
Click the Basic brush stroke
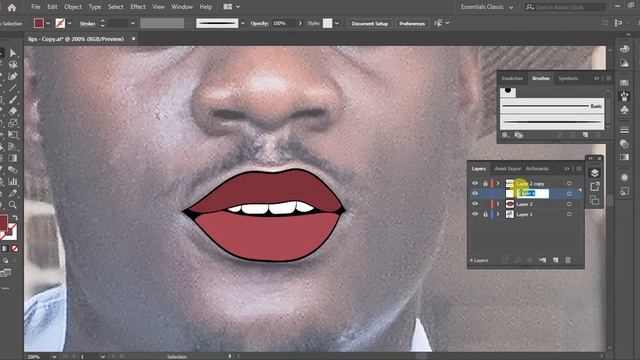552,106
